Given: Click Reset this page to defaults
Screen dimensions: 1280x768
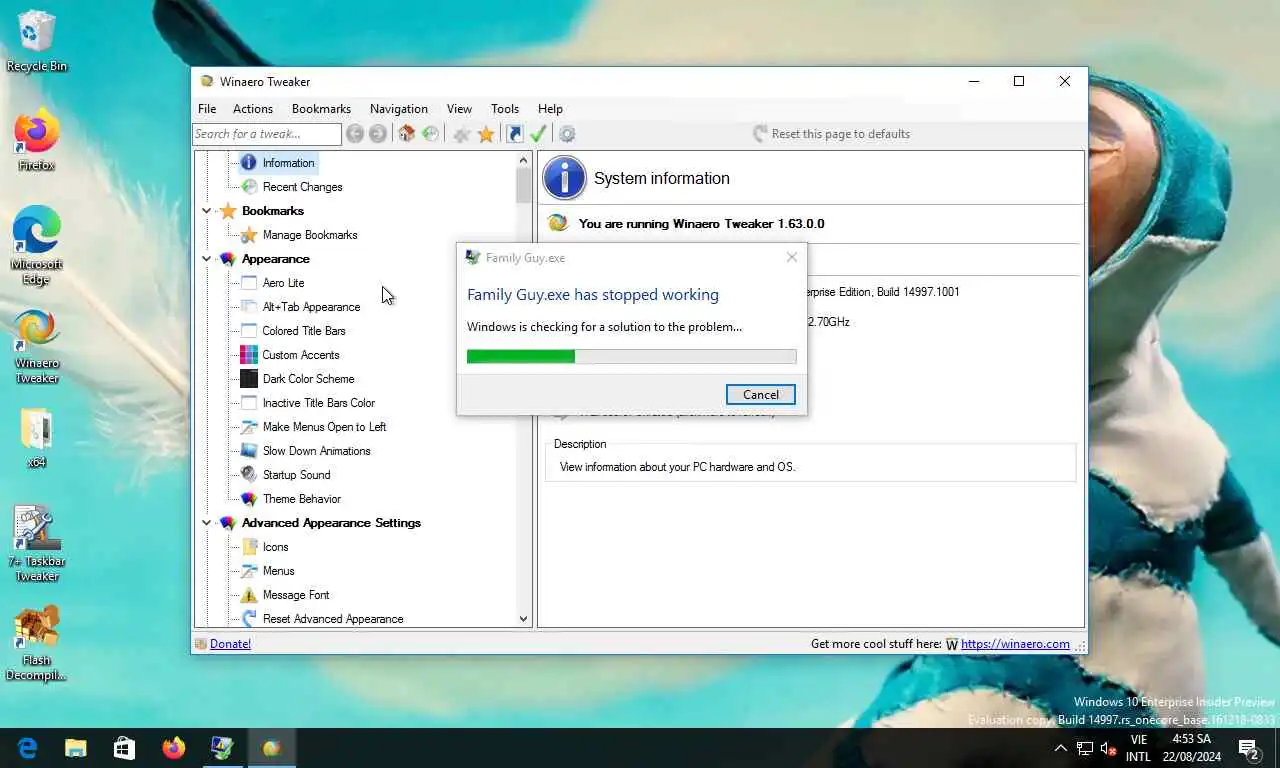Looking at the screenshot, I should (x=831, y=134).
